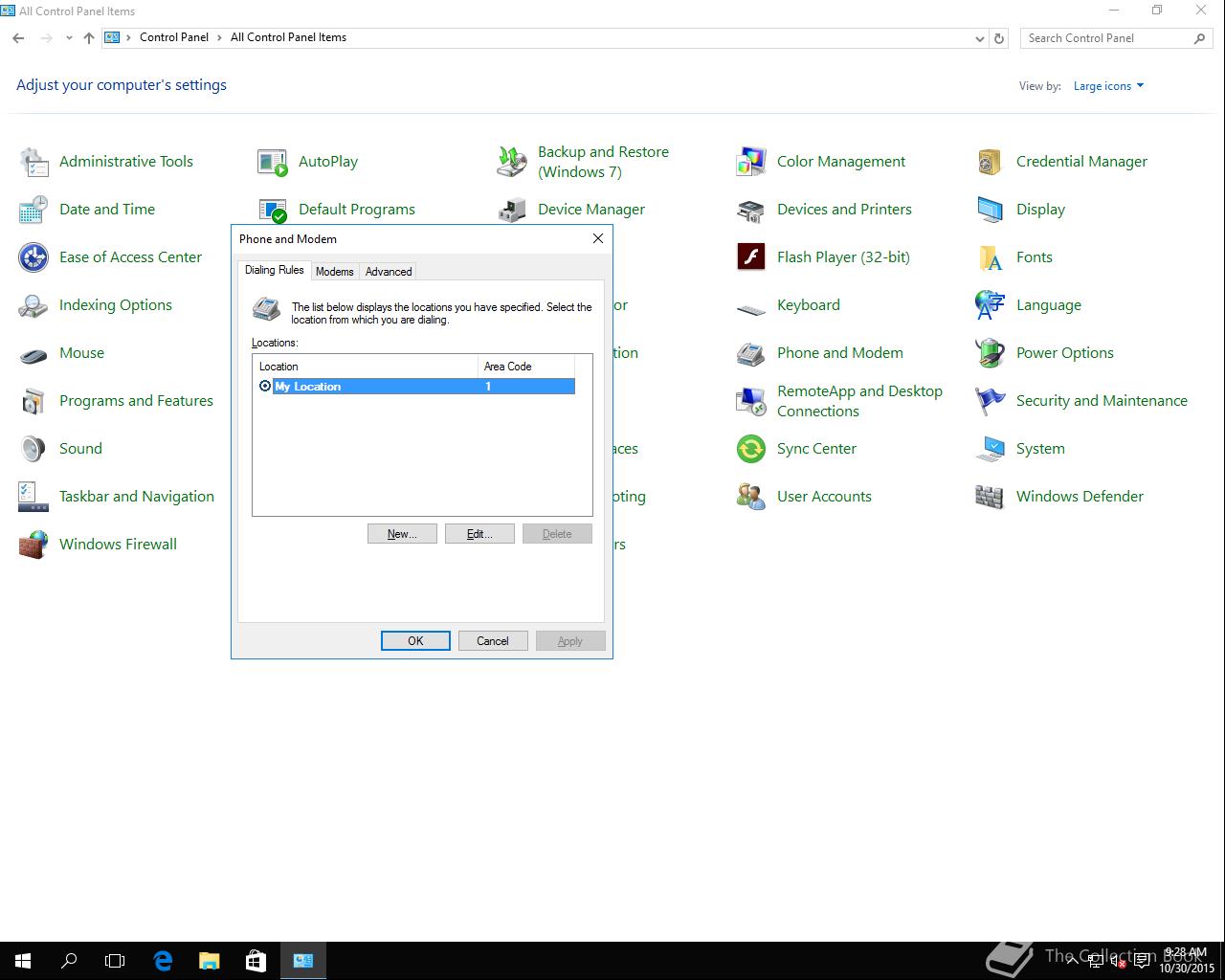Click OK in Phone and Modem dialog
This screenshot has width=1225, height=980.
(x=415, y=641)
